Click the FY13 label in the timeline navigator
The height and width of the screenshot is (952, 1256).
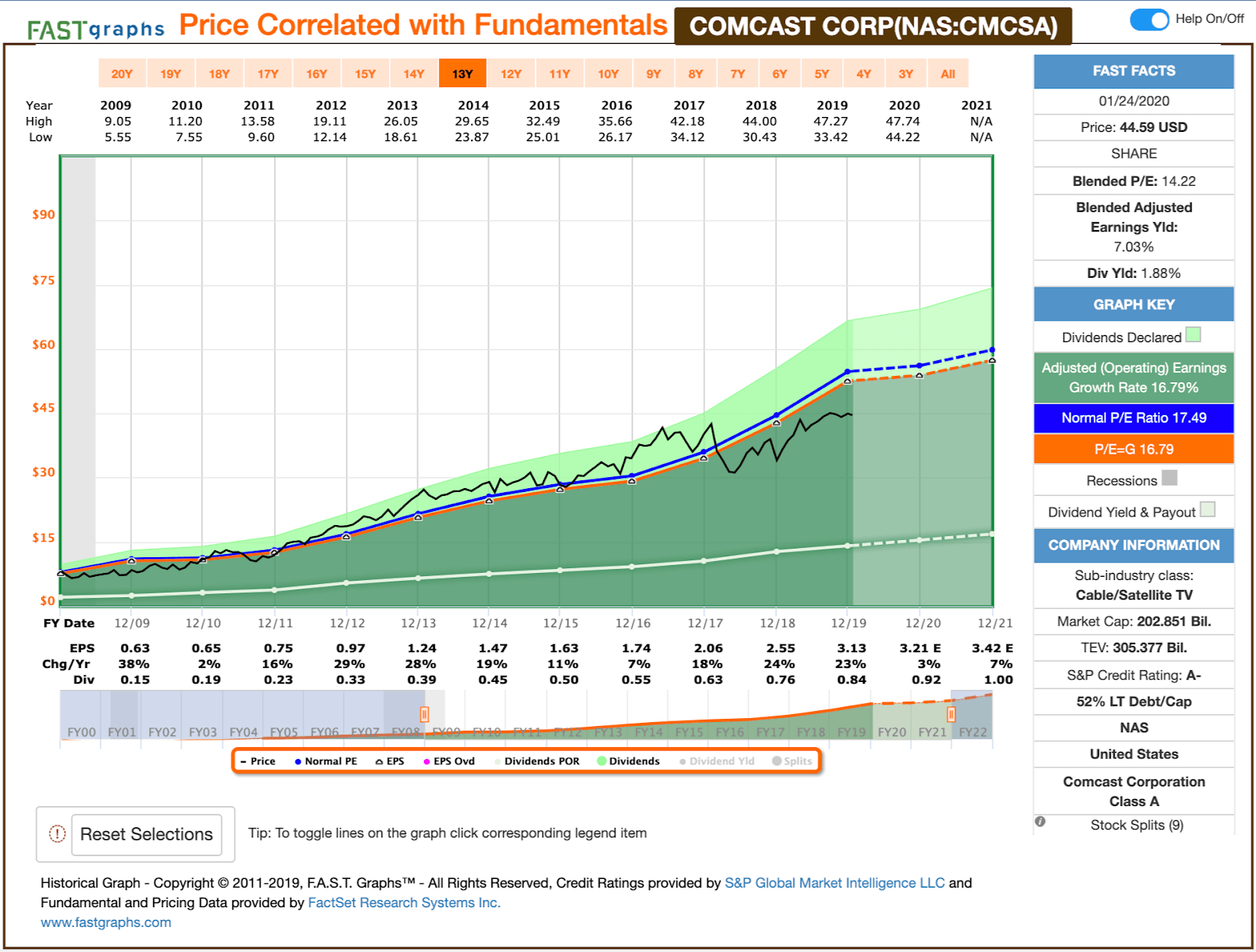tap(608, 732)
